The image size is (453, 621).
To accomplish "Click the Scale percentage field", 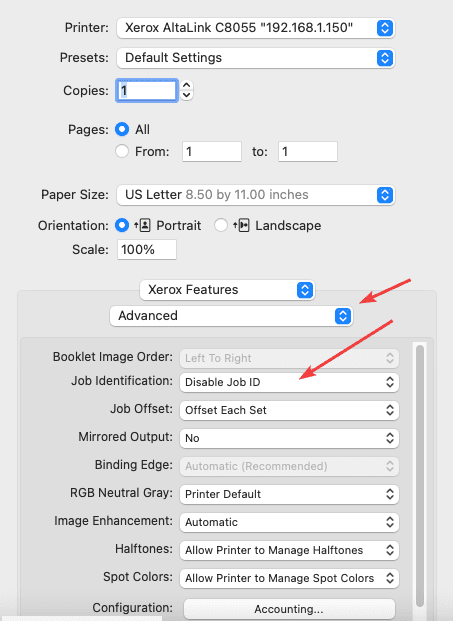I will tap(147, 250).
